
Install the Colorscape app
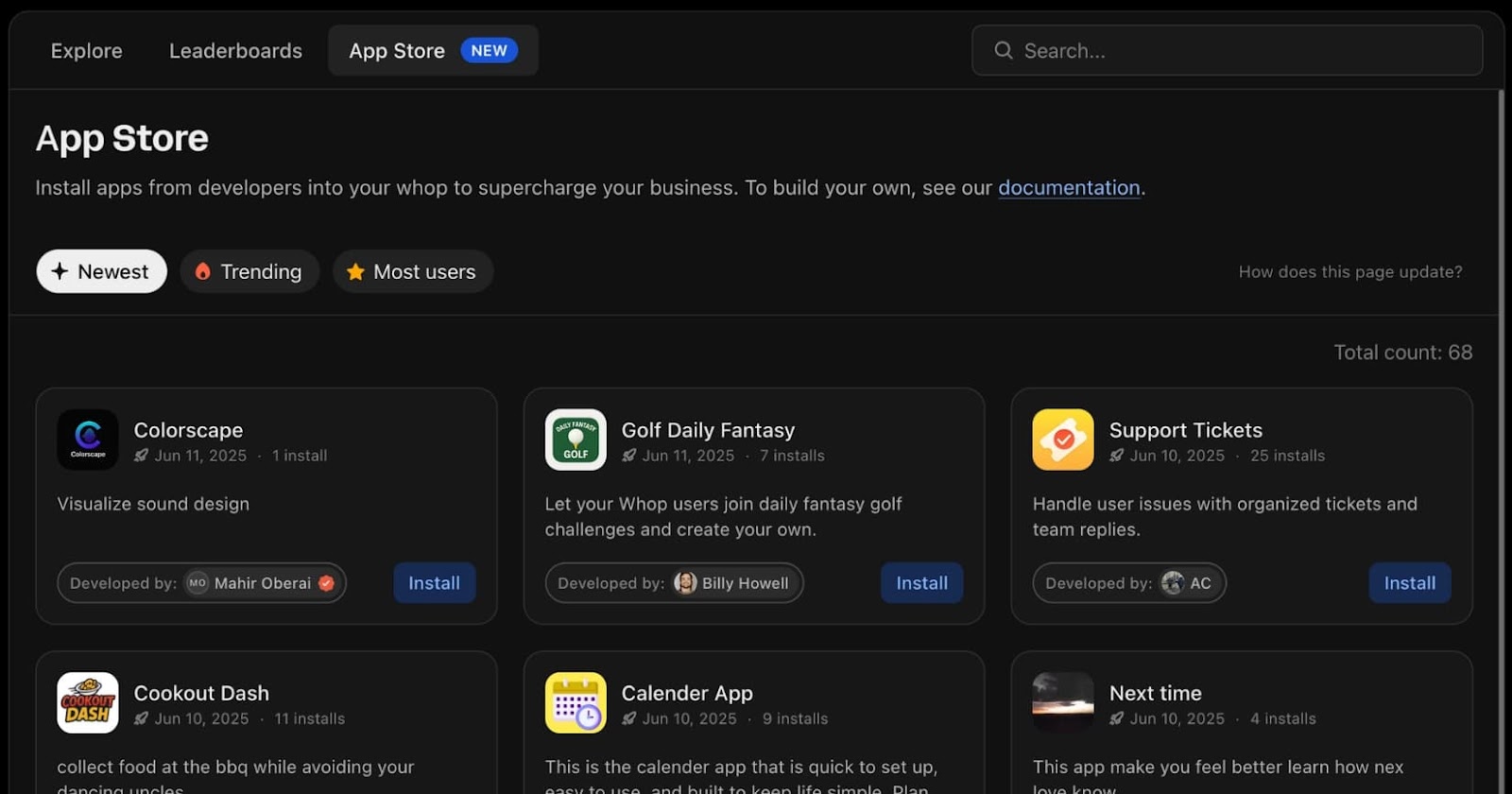tap(434, 583)
